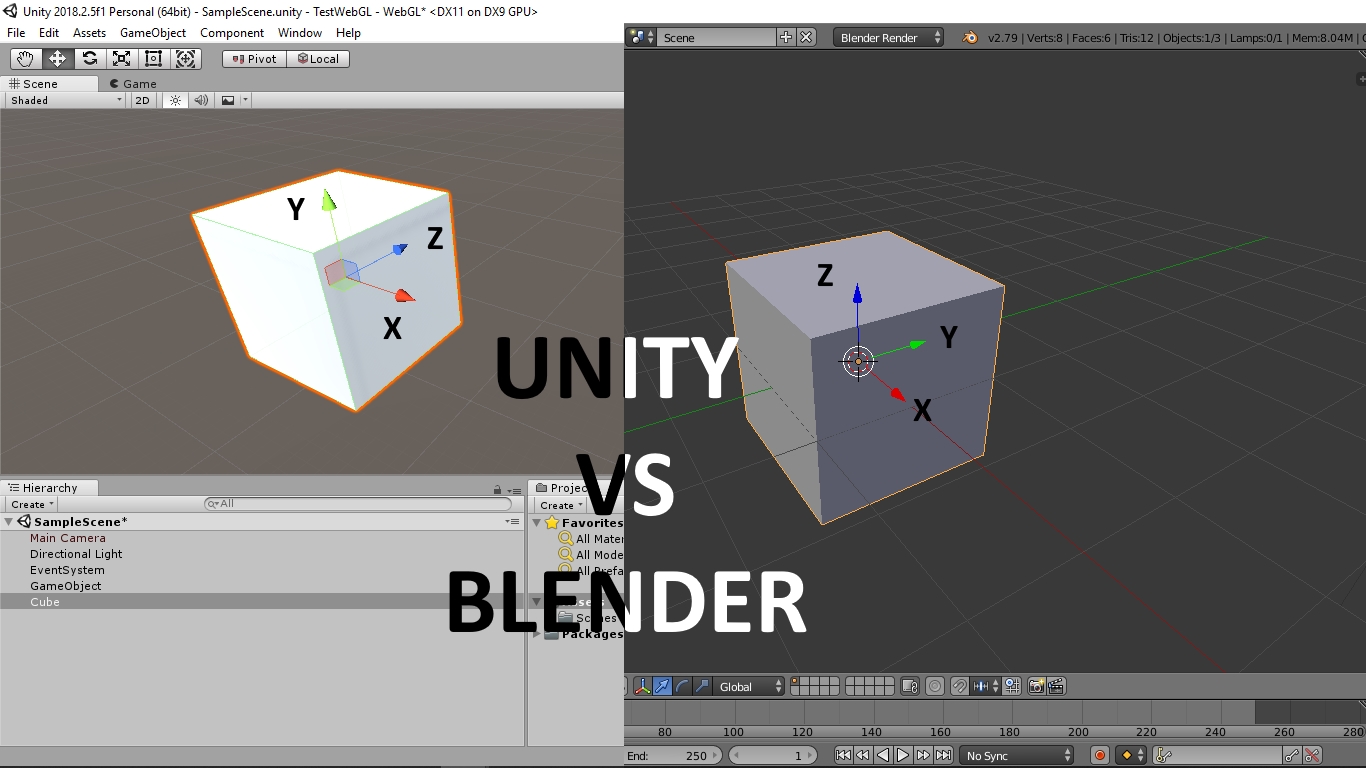Toggle scene audio speaker icon
The width and height of the screenshot is (1366, 768).
pos(201,100)
